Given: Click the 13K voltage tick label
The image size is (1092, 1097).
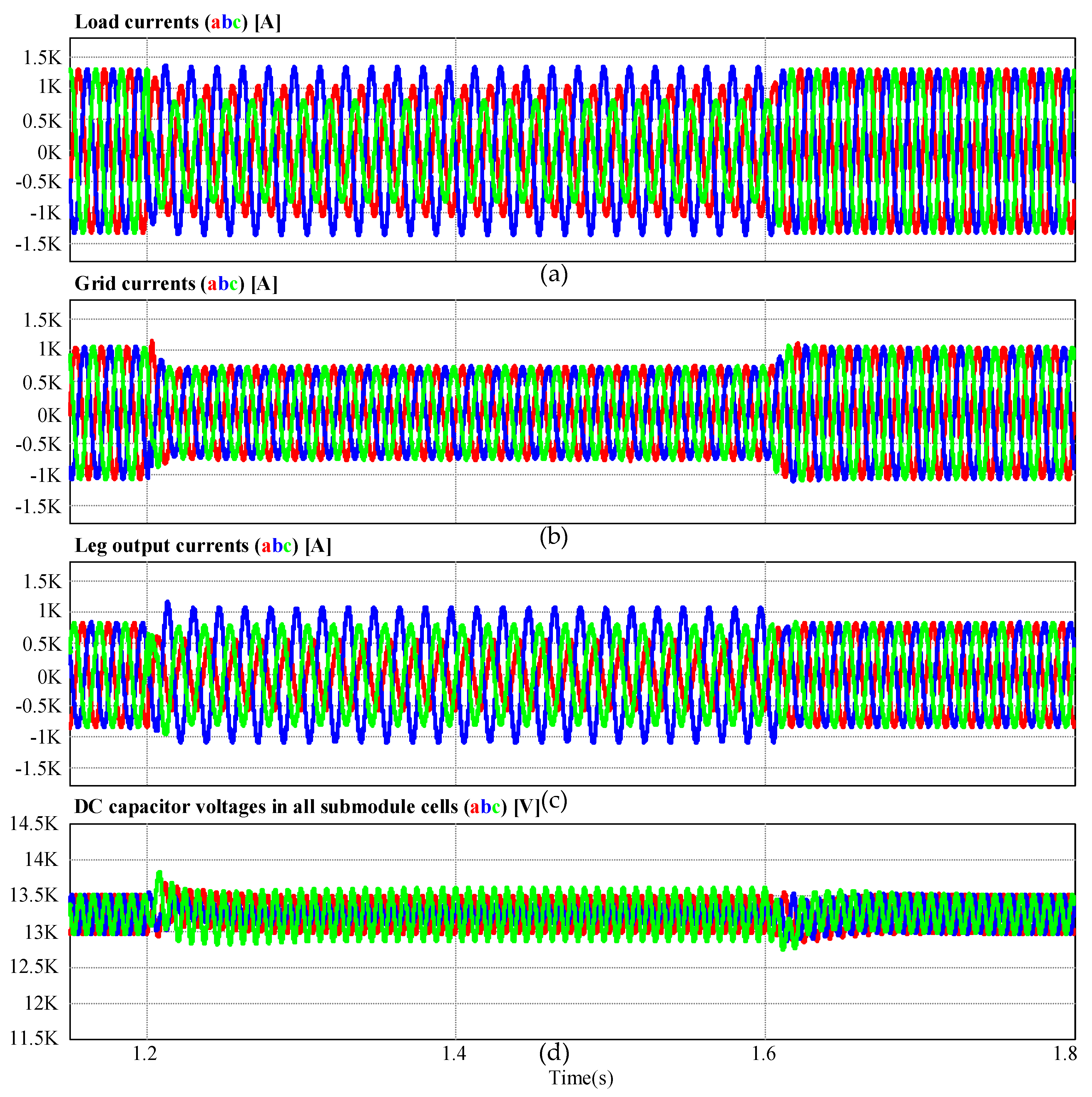Looking at the screenshot, I should 41,932.
